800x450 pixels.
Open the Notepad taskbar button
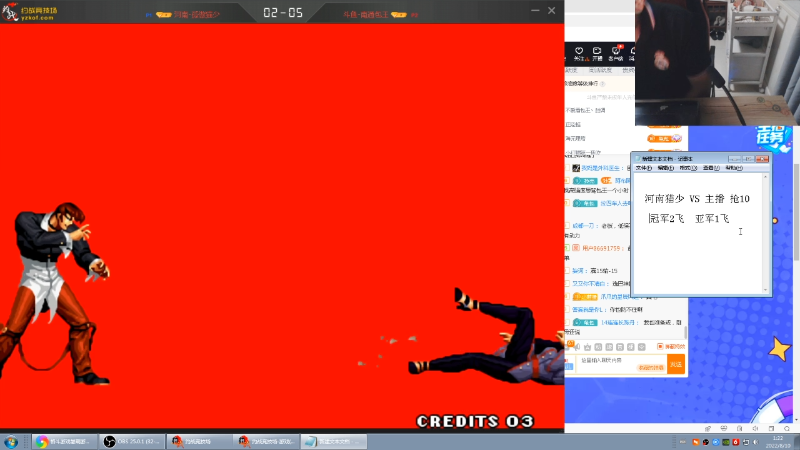pos(333,441)
